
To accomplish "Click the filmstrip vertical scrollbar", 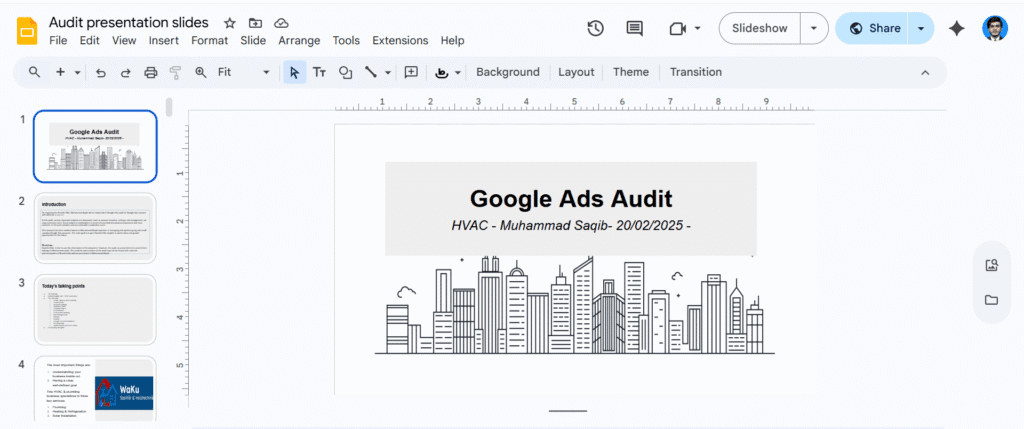I will point(169,107).
